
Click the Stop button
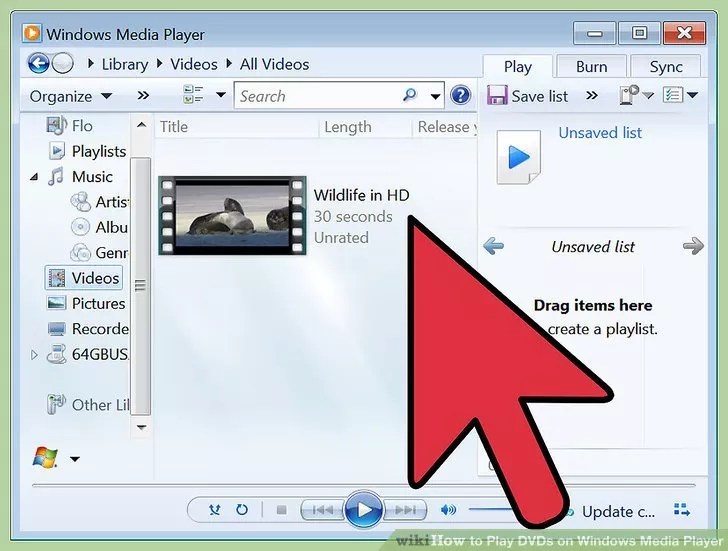[281, 510]
